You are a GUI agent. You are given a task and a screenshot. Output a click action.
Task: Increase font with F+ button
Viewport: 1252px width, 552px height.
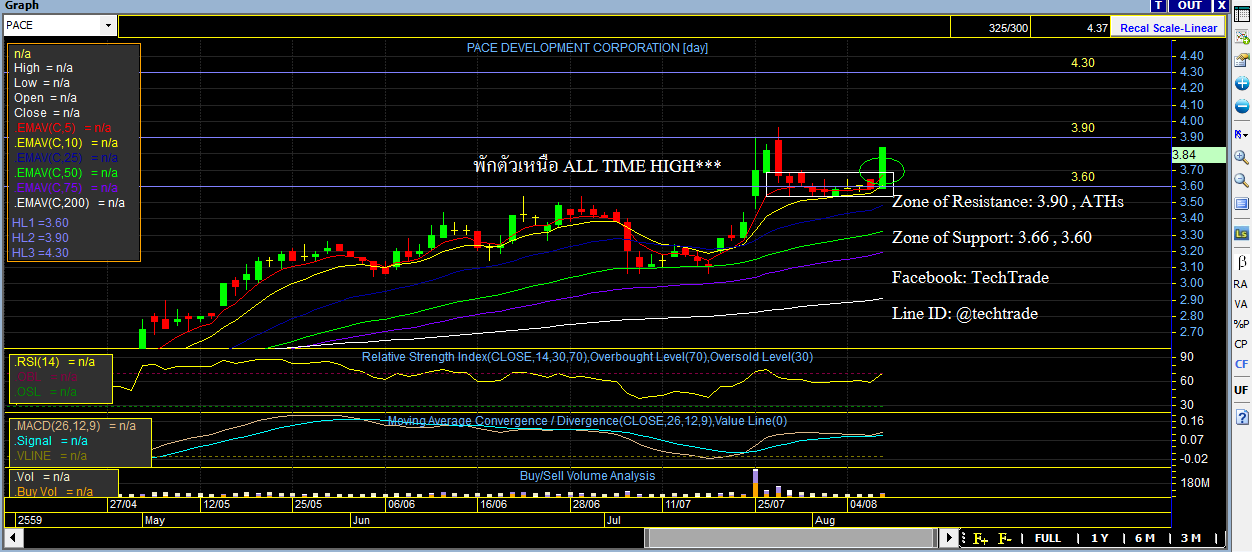[980, 538]
